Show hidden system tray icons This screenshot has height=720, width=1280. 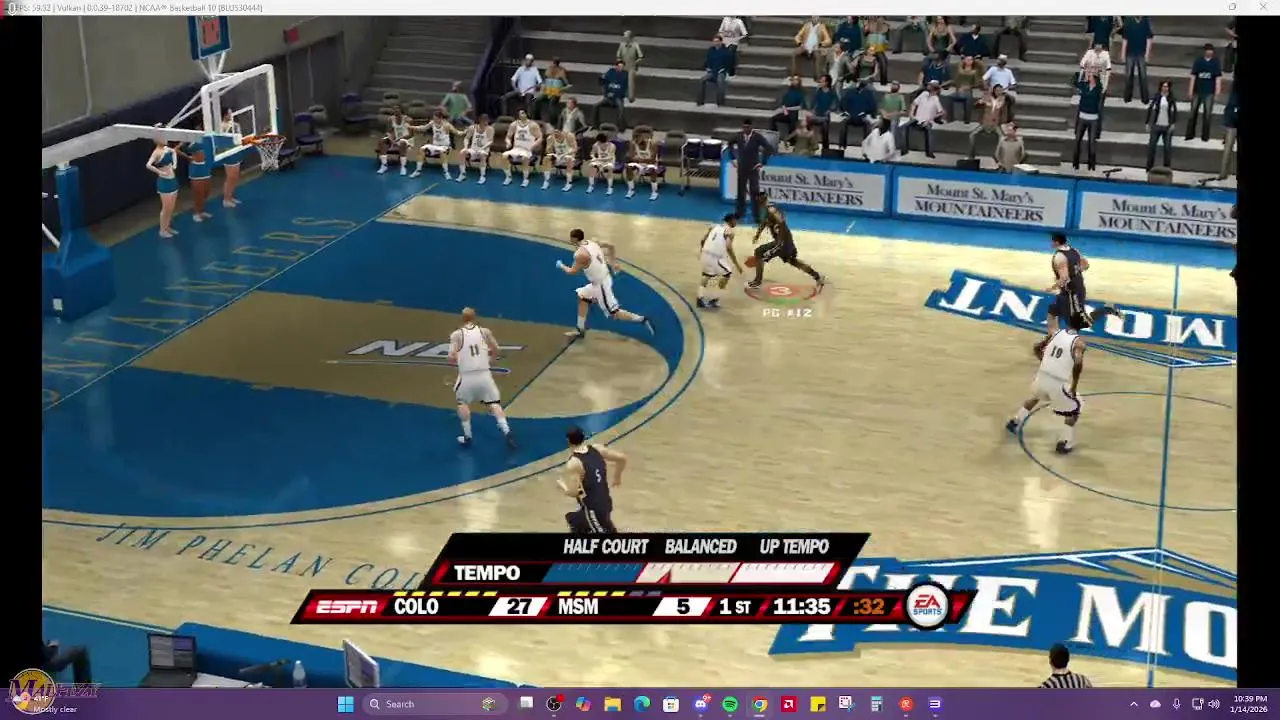tap(1133, 704)
